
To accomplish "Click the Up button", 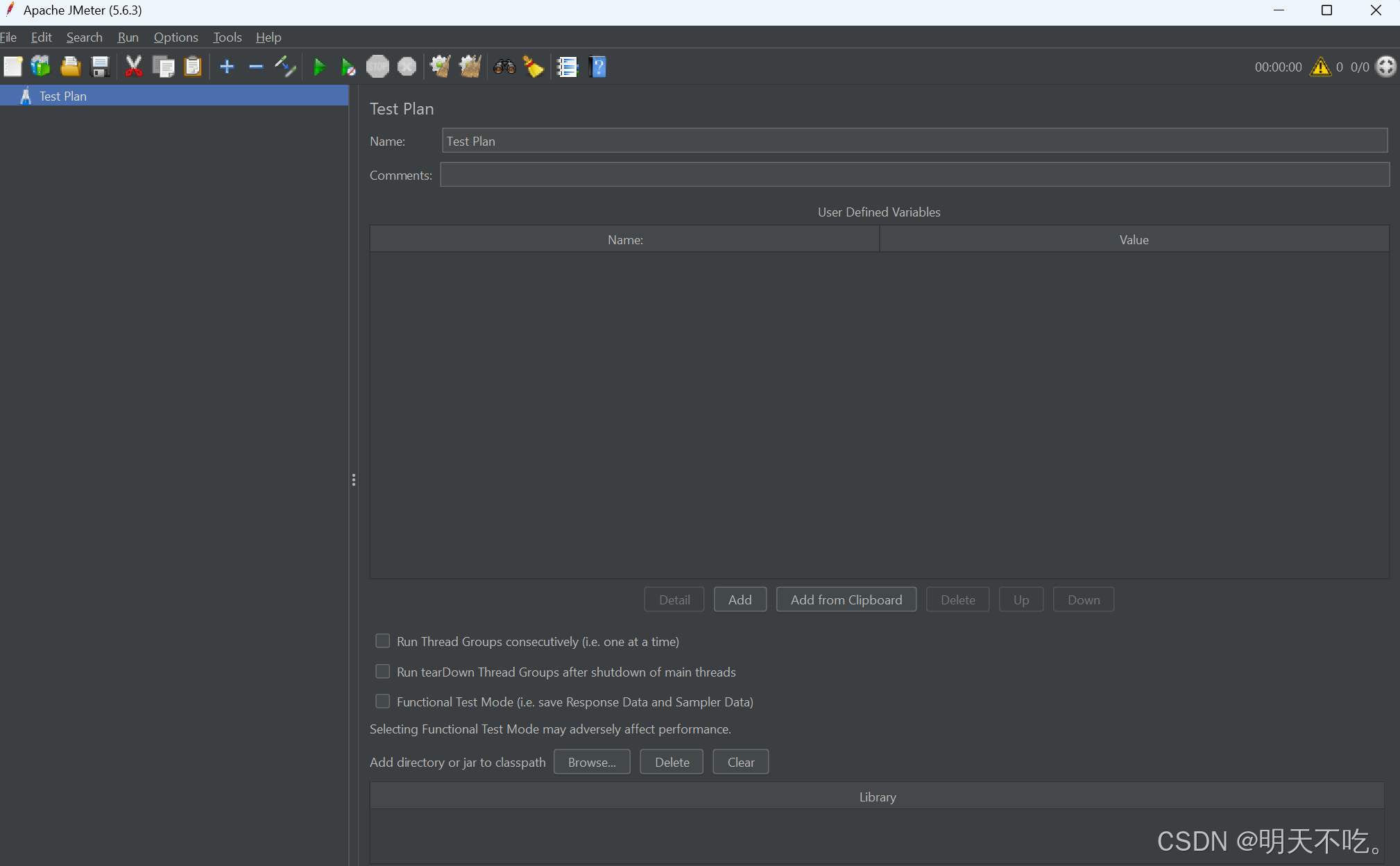I will click(x=1021, y=600).
